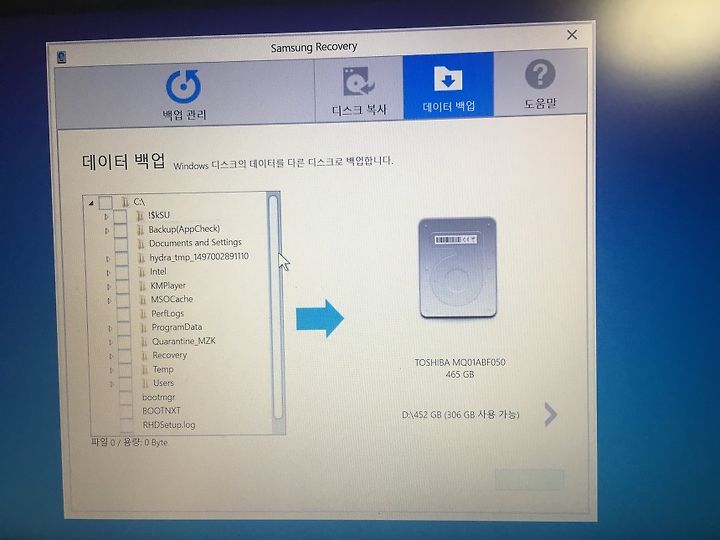Click the Documents and Settings folder icon
The image size is (720, 540).
pos(141,244)
